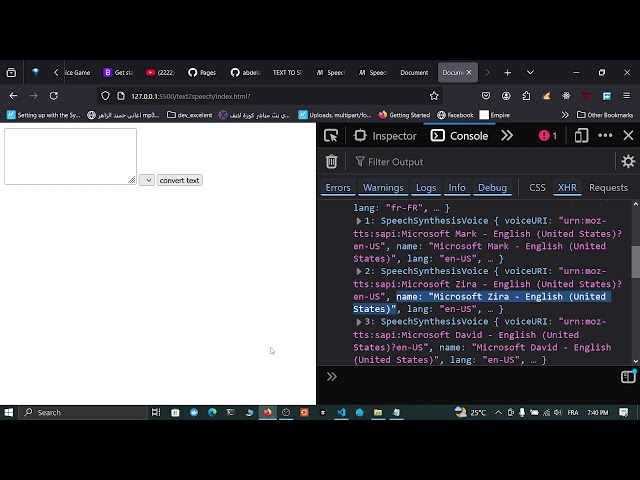This screenshot has width=640, height=480.
Task: Switch to the TEXT TO SP tab
Action: pyautogui.click(x=287, y=73)
